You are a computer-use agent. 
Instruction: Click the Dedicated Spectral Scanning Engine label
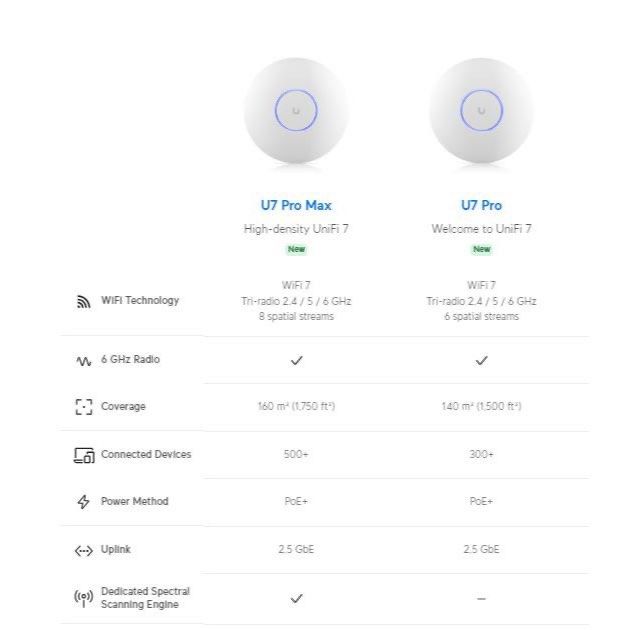(145, 598)
